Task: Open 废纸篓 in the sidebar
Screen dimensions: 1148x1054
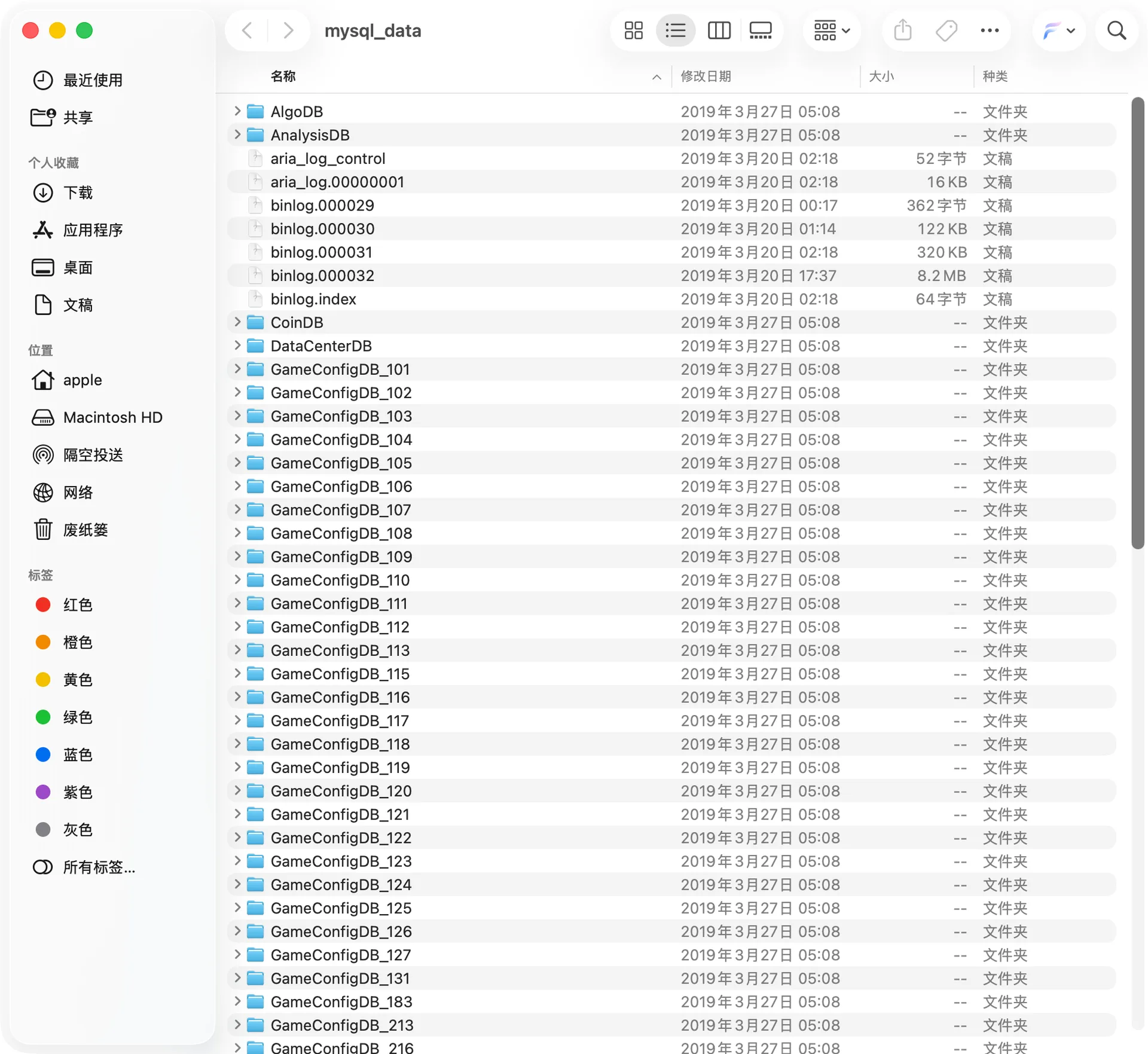Action: click(x=71, y=530)
